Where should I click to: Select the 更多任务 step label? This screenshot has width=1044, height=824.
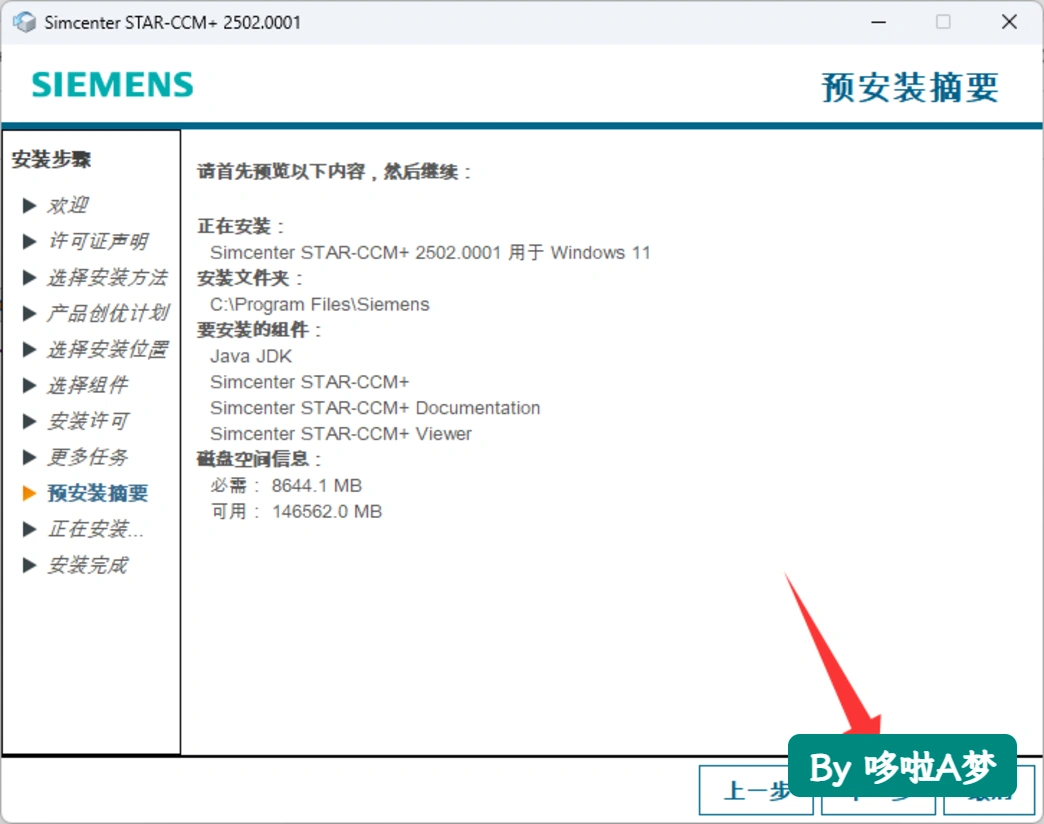pos(87,457)
